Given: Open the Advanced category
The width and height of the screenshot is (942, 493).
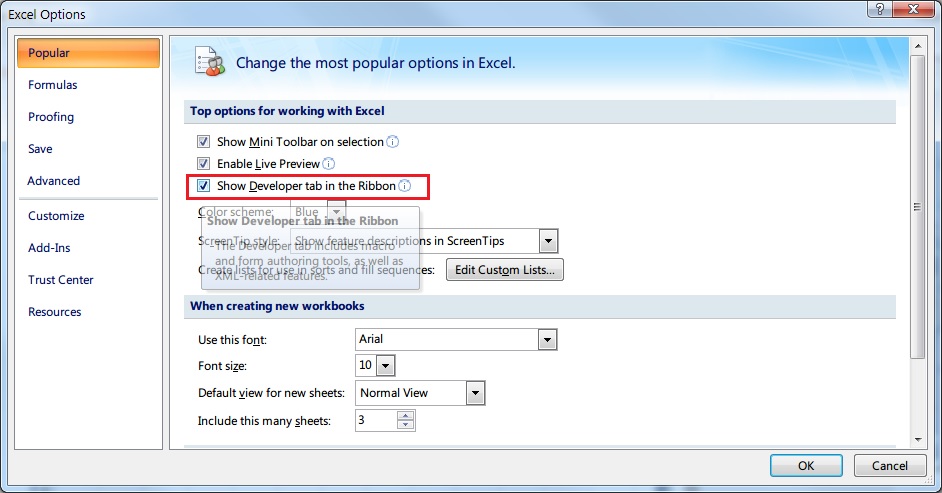Looking at the screenshot, I should point(53,181).
